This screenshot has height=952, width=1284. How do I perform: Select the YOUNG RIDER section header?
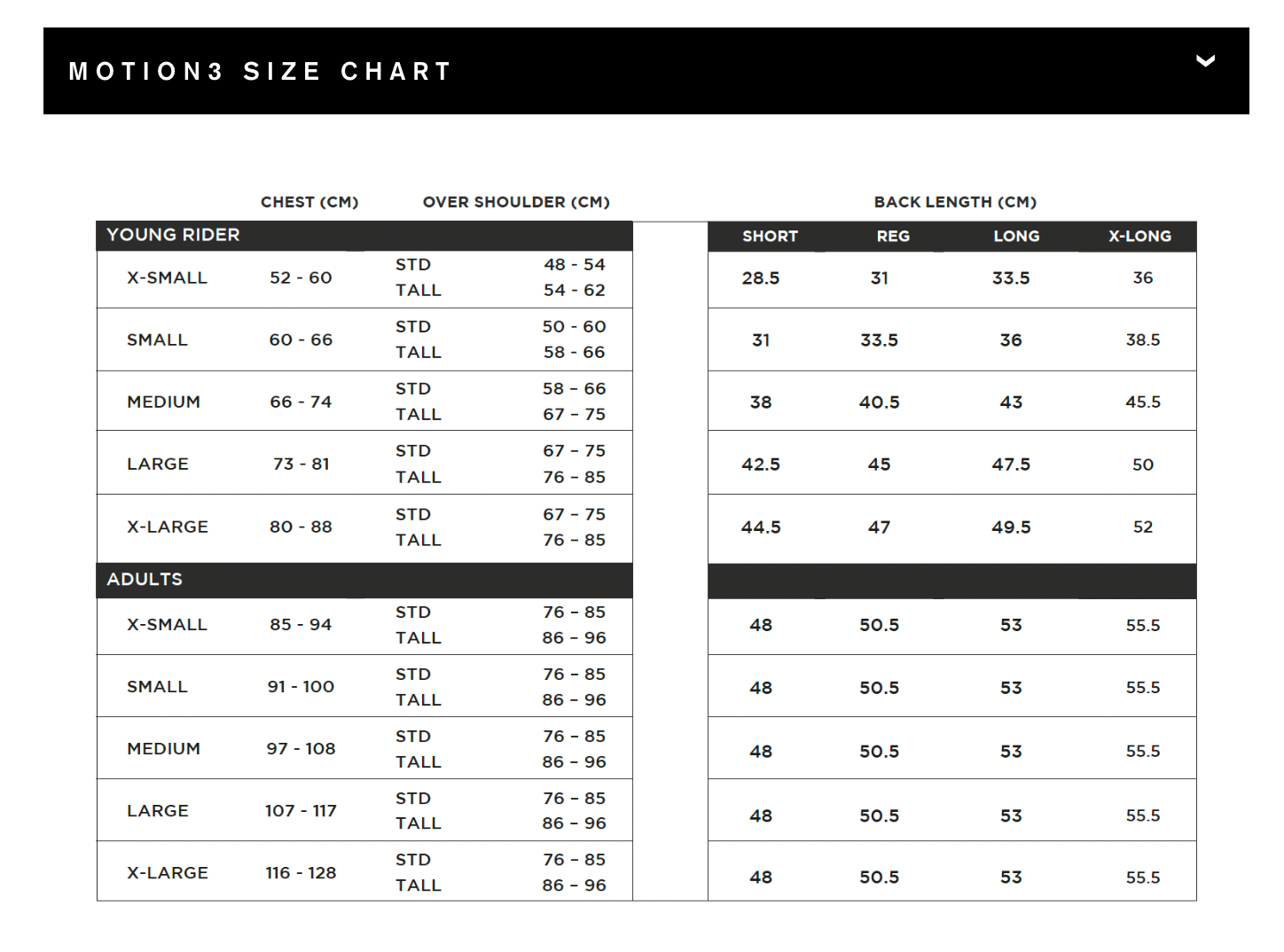pyautogui.click(x=173, y=235)
